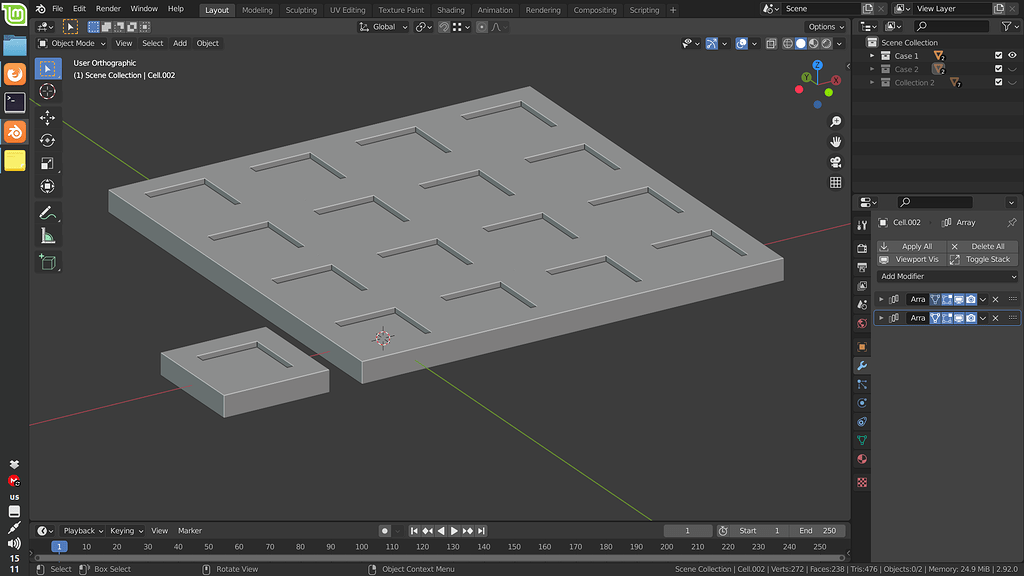Toggle auto keying record button

point(385,531)
